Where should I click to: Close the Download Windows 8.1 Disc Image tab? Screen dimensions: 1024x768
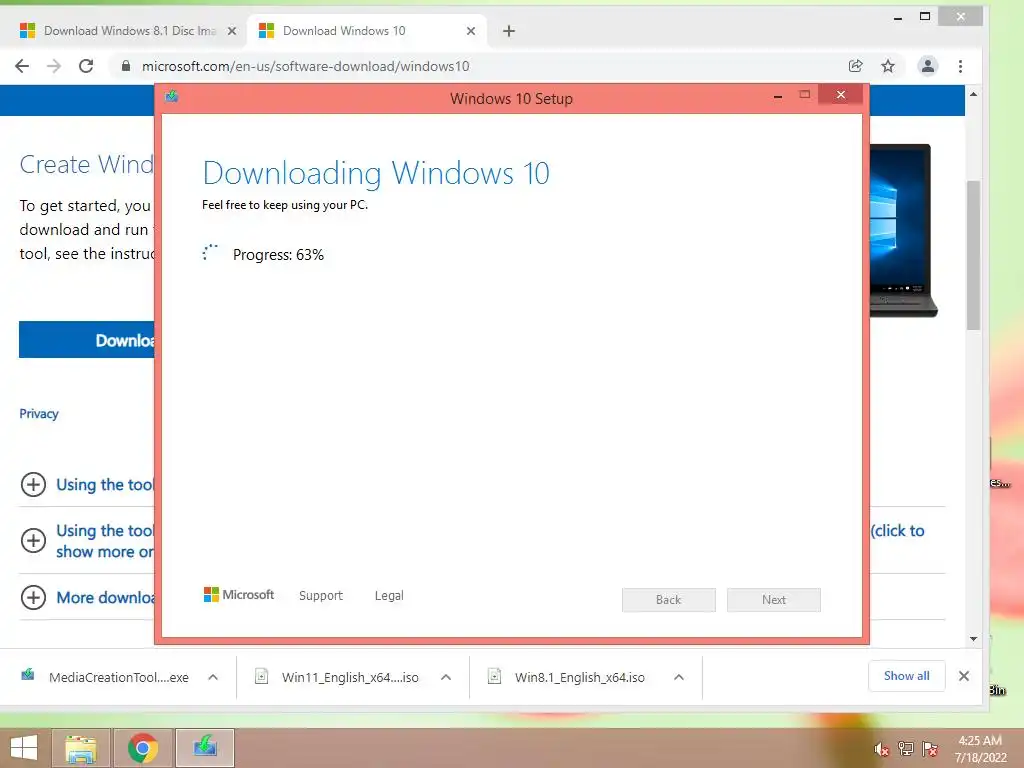click(232, 31)
